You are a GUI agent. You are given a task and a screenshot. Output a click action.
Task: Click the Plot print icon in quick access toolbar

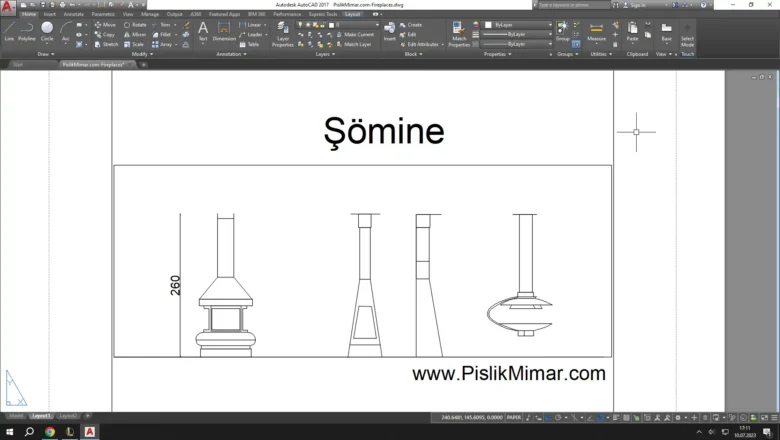(63, 4)
